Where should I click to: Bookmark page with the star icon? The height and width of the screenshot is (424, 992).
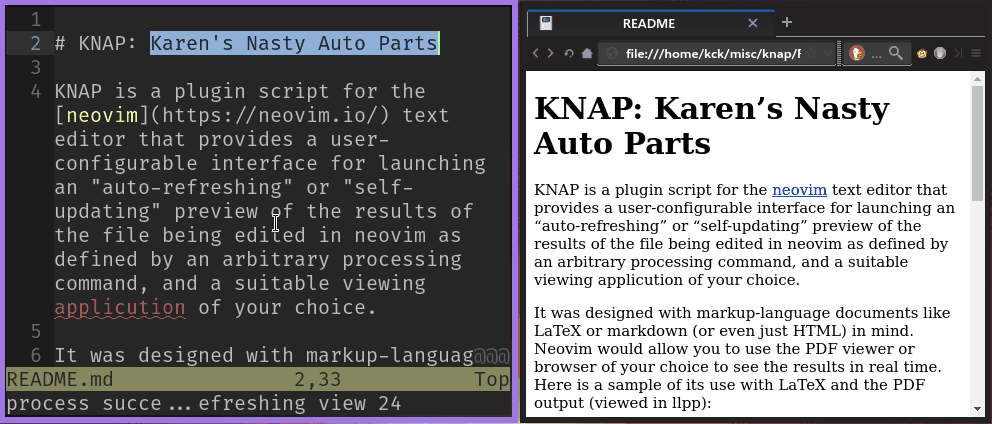(810, 54)
